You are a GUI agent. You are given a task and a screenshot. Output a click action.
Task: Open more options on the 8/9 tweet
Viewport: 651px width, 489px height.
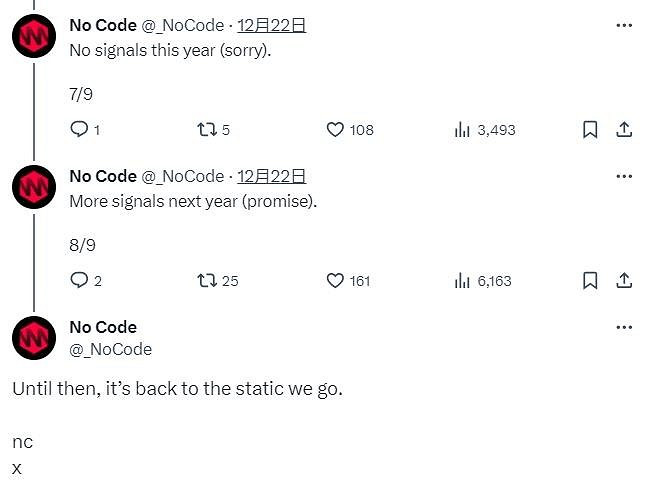pos(624,176)
